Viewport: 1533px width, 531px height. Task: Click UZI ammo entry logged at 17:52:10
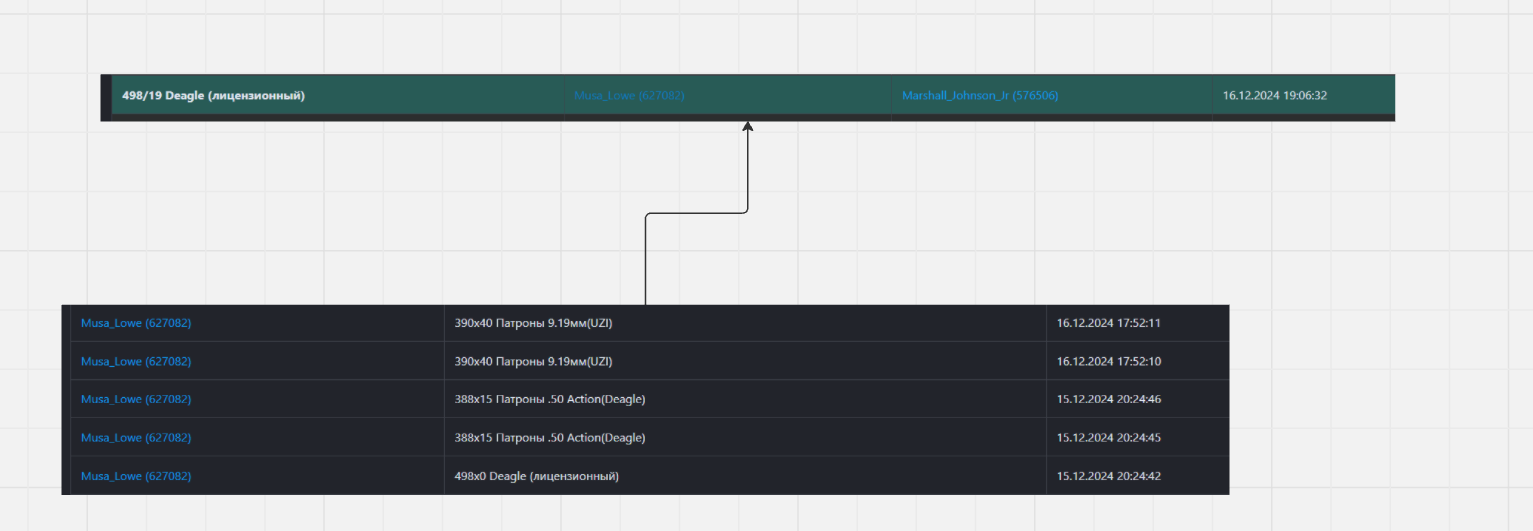pos(533,361)
